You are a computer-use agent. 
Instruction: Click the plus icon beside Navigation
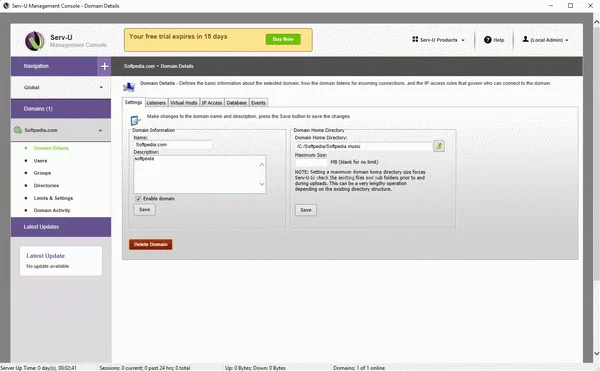coord(104,67)
